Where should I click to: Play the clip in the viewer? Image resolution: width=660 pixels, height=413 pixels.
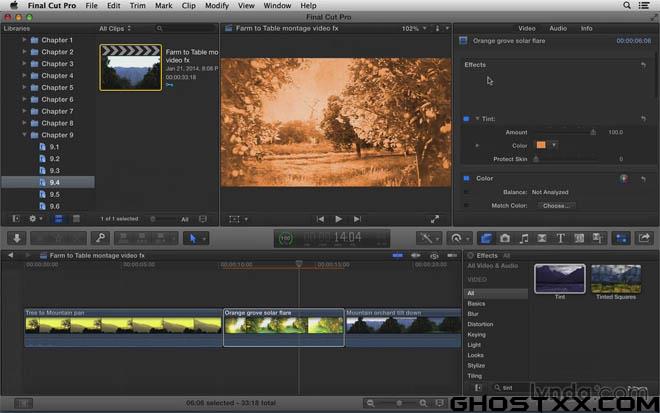(338, 219)
